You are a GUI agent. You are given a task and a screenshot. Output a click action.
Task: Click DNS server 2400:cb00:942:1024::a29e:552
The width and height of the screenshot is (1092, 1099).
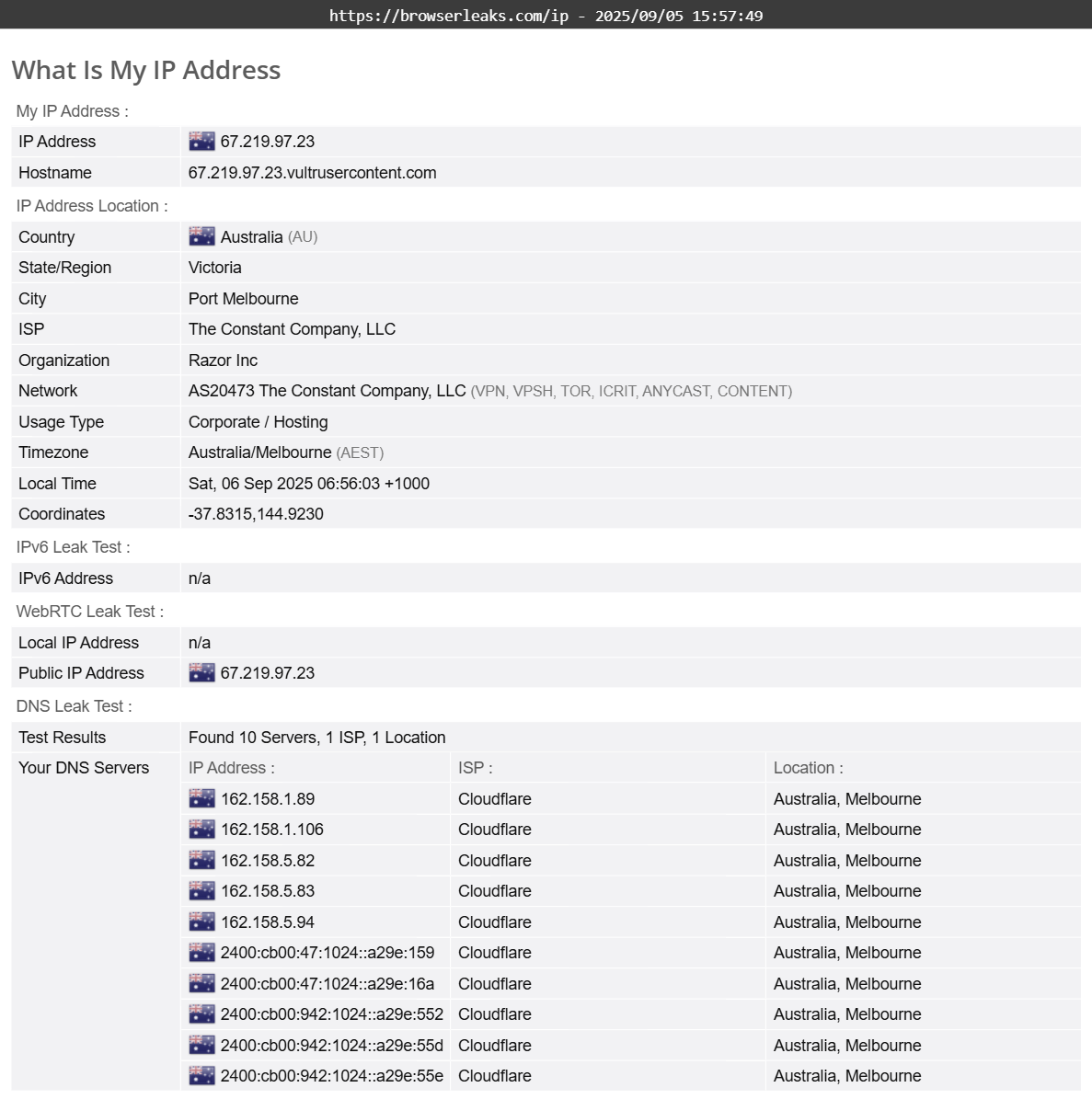[x=331, y=1015]
